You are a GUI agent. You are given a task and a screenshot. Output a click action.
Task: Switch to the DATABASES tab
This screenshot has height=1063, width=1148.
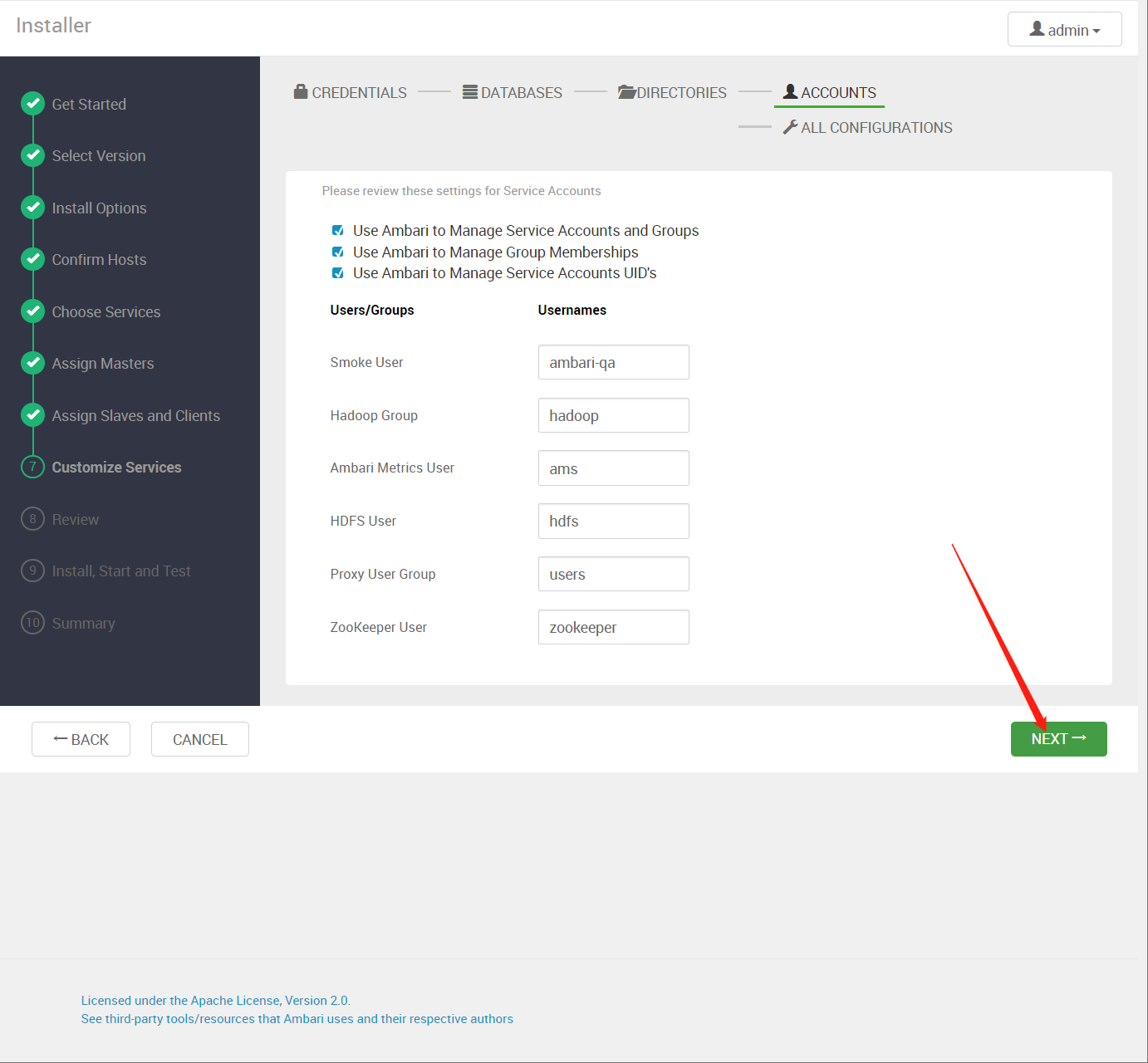tap(513, 92)
